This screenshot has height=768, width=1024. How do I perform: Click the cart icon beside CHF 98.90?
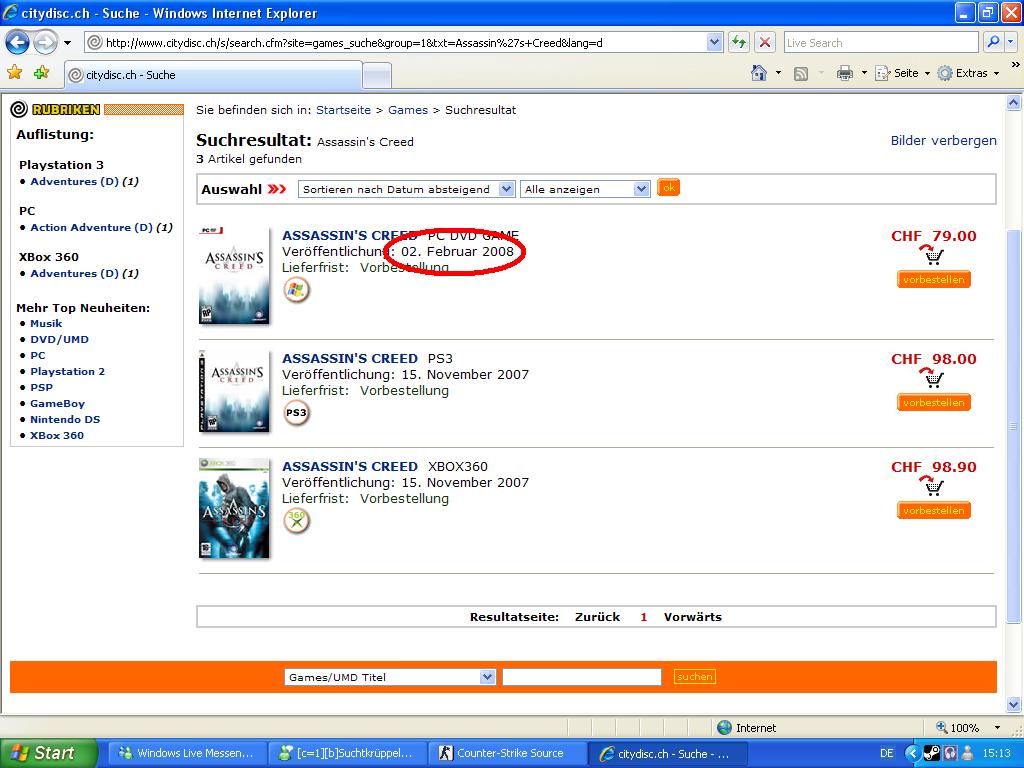[933, 486]
